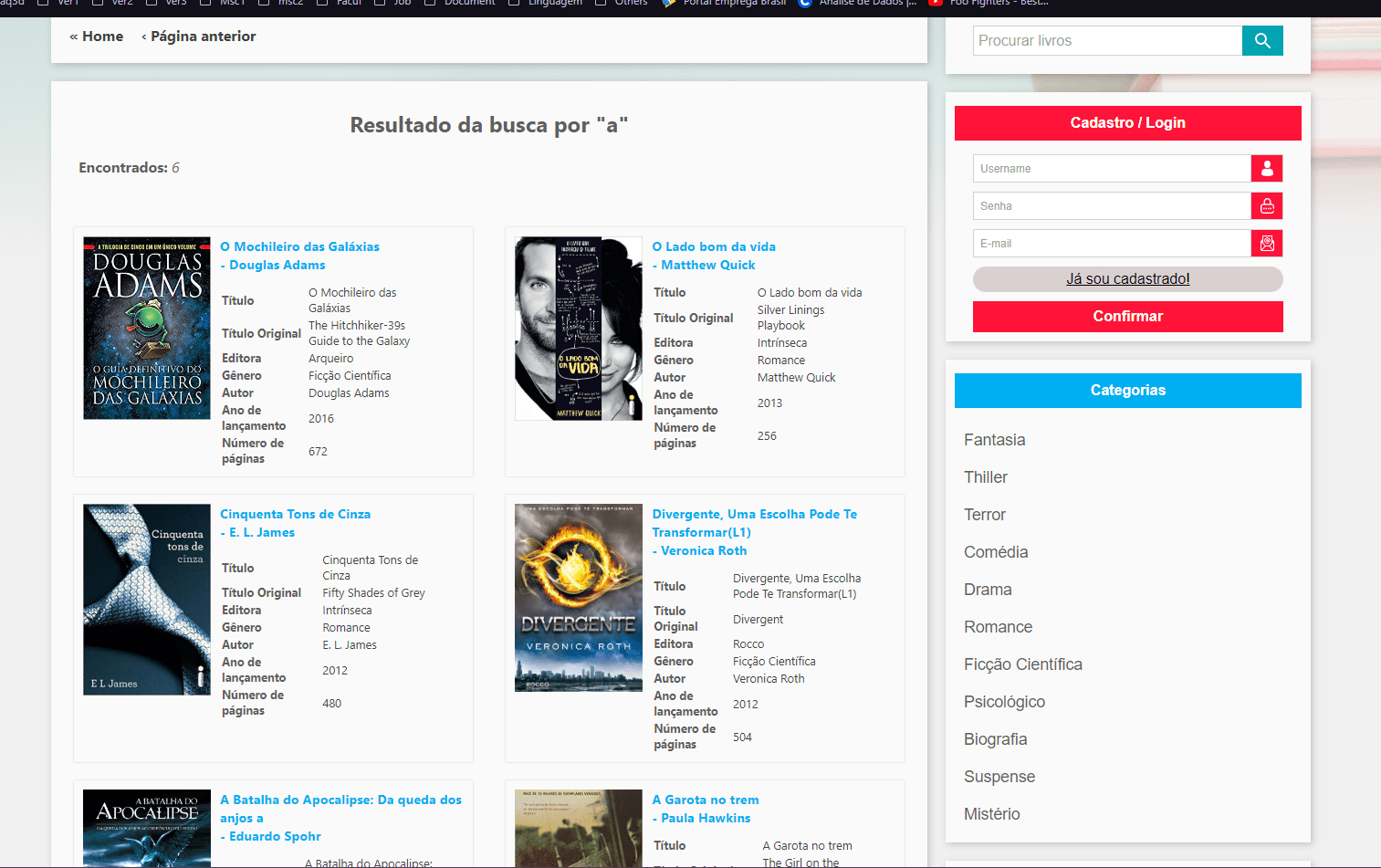
Task: Return via Página anterior link
Action: [199, 37]
